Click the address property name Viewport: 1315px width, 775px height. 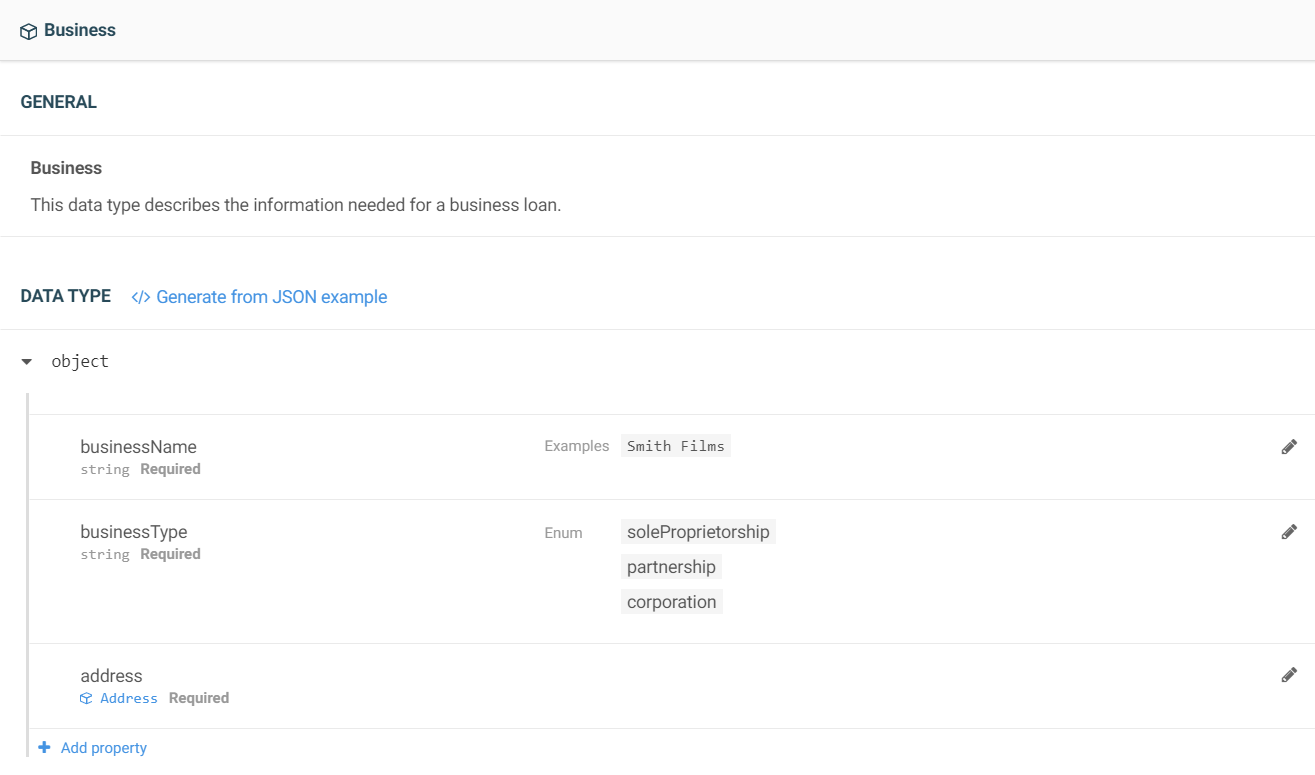point(111,676)
